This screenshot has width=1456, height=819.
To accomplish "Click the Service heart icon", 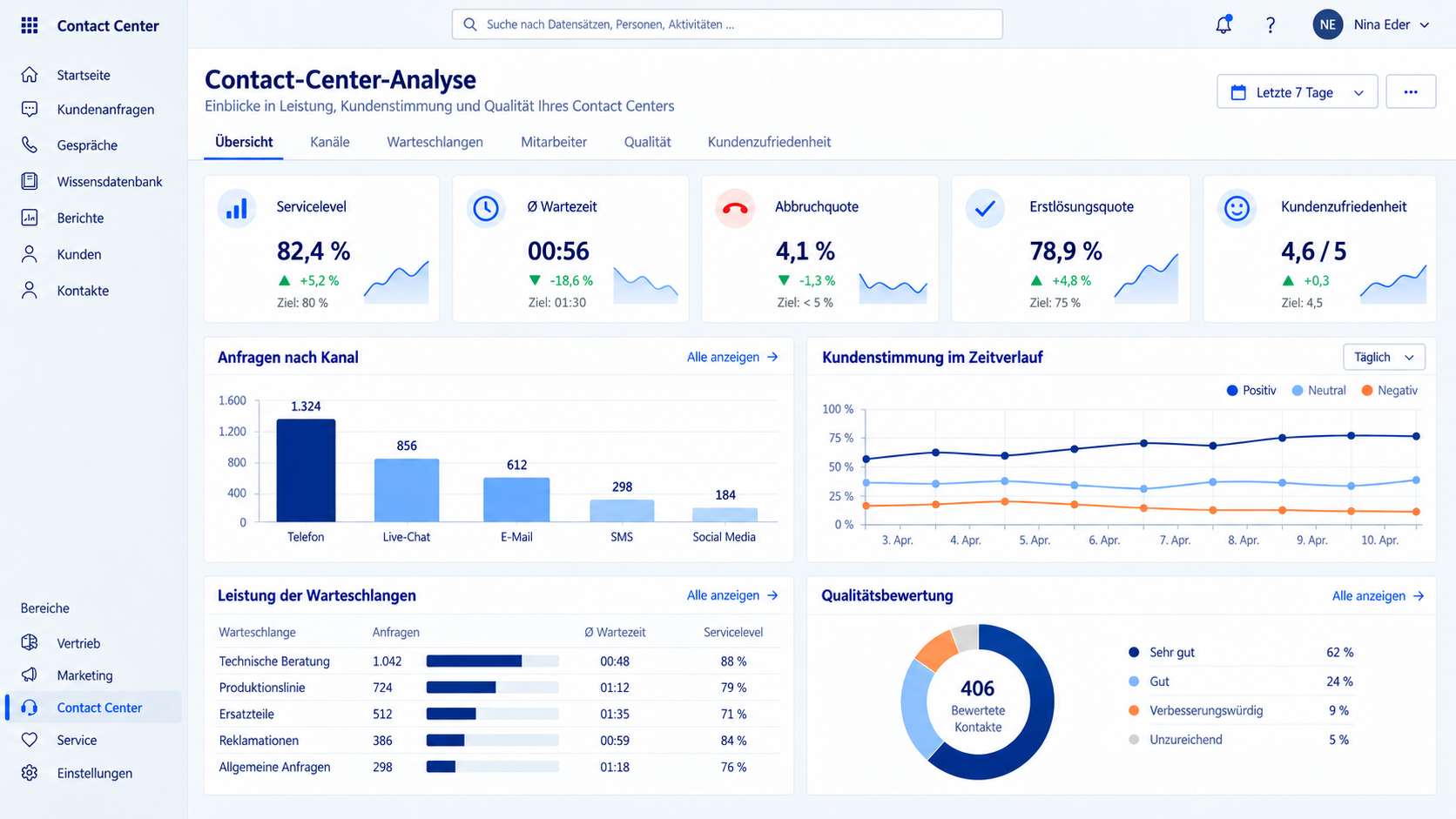I will [30, 740].
